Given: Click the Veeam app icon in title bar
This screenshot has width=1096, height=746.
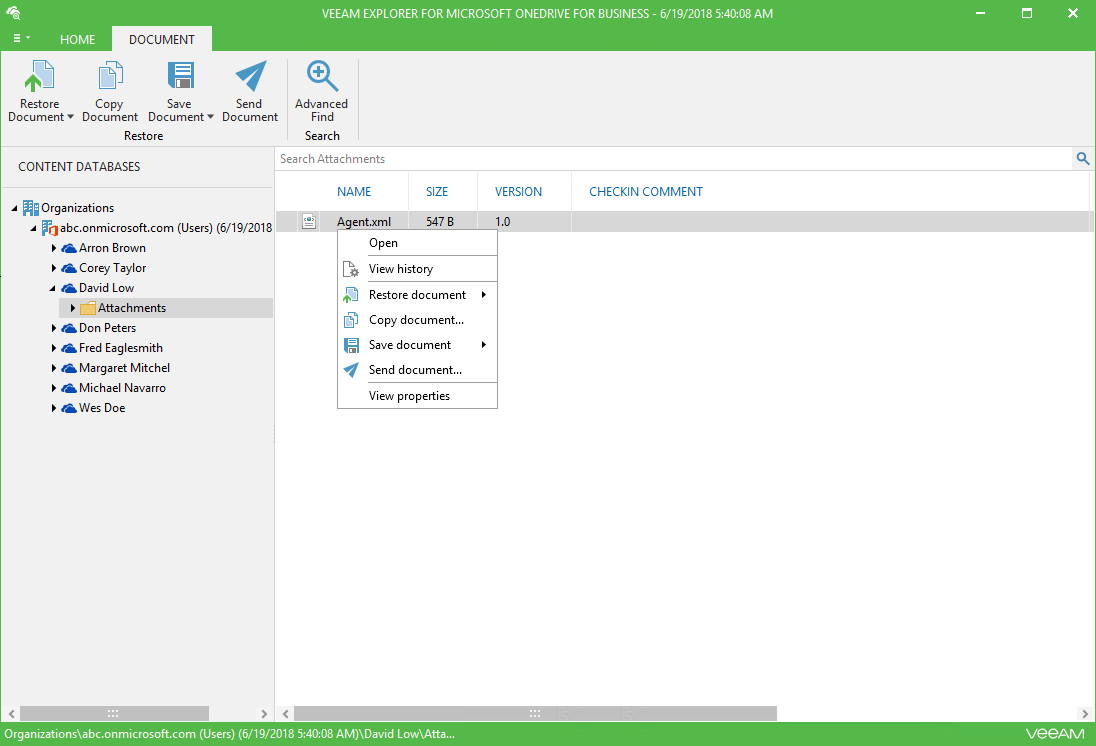Looking at the screenshot, I should tap(13, 13).
